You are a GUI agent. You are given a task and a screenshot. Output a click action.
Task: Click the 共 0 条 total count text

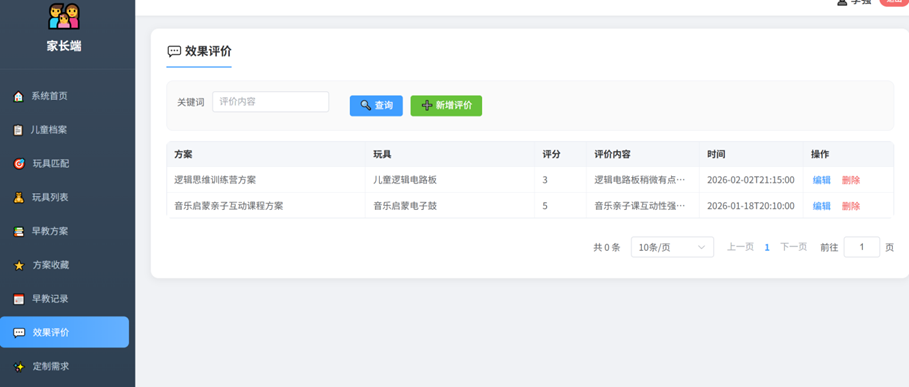pyautogui.click(x=606, y=247)
